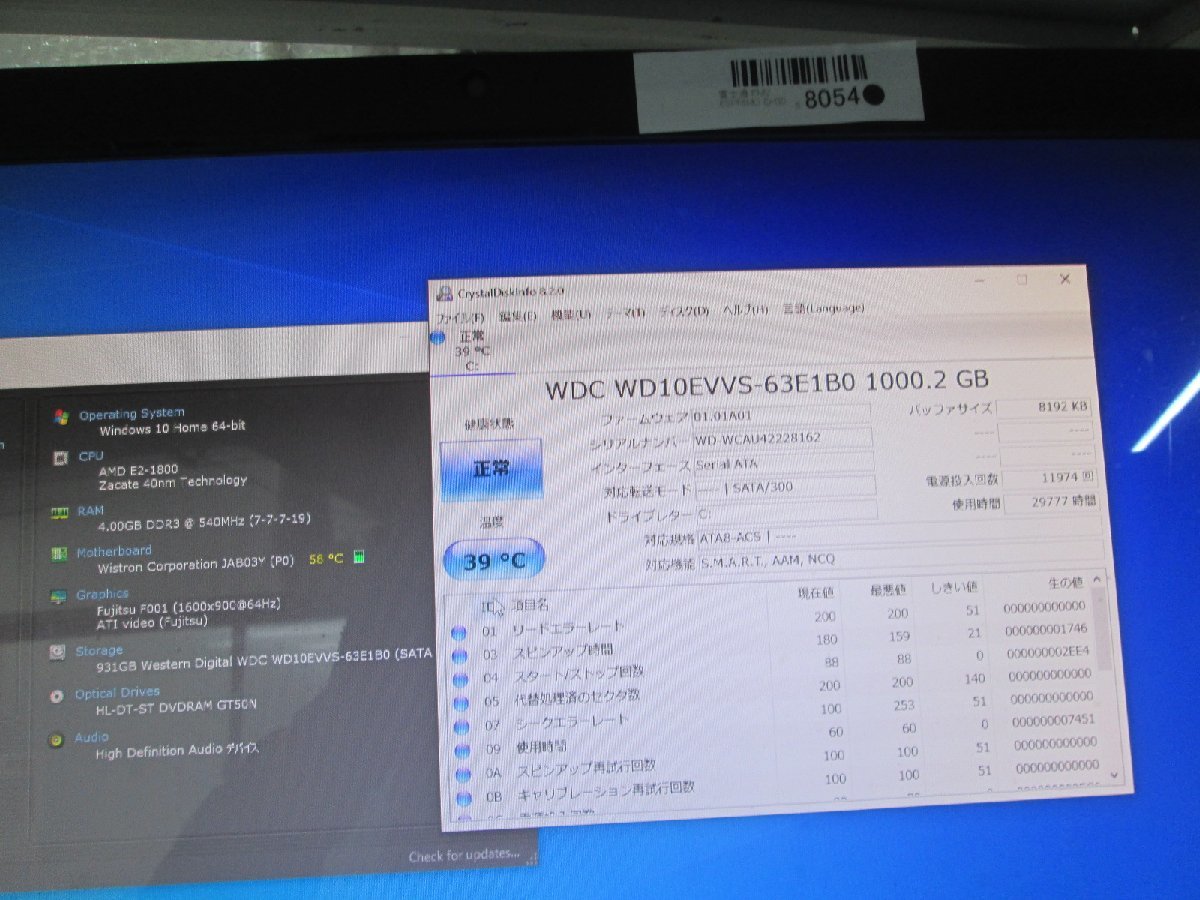Click the text HL-DT-ST DVDRAM GT50N in Speccy

point(176,705)
